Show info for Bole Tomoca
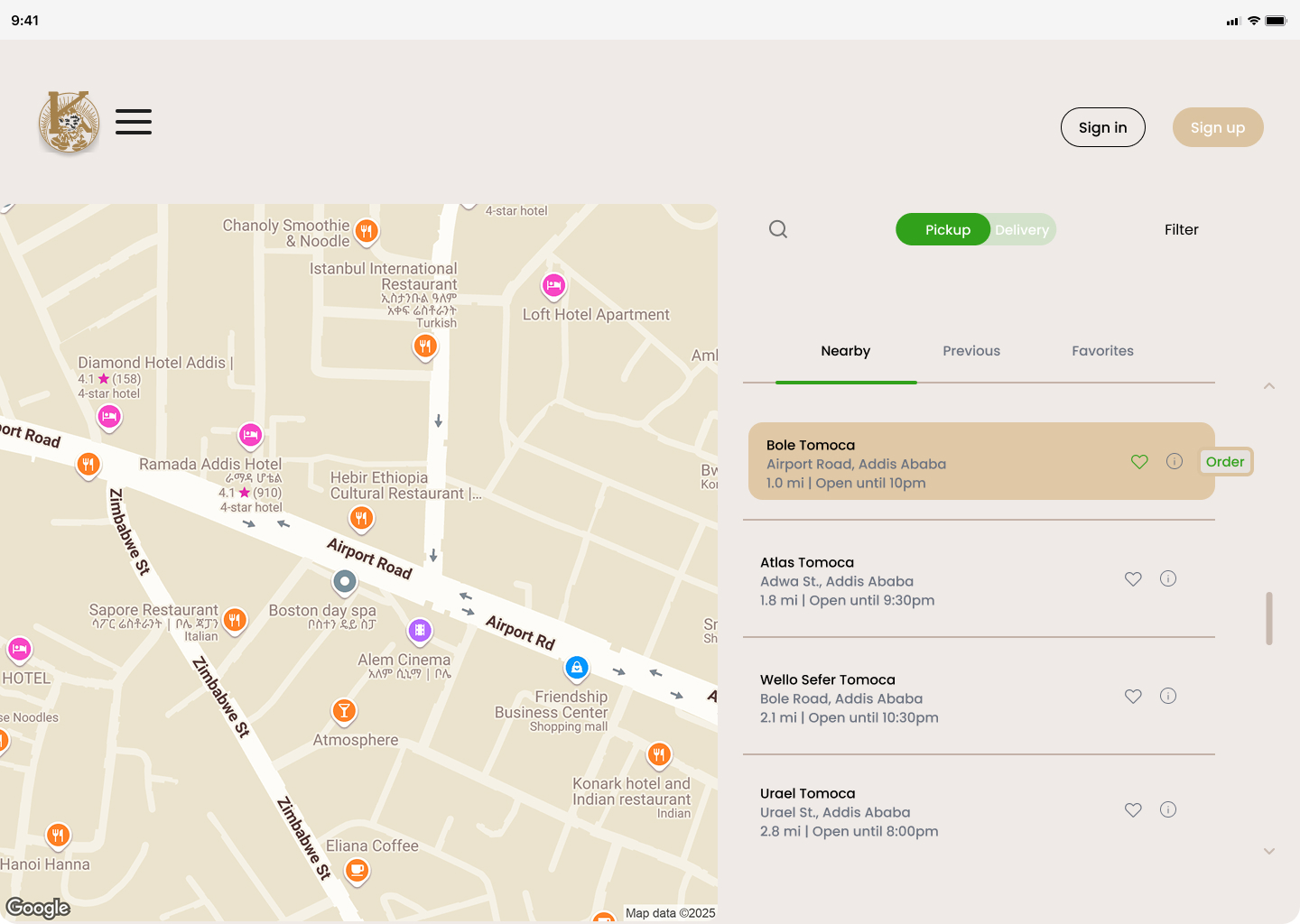The height and width of the screenshot is (924, 1300). point(1174,461)
